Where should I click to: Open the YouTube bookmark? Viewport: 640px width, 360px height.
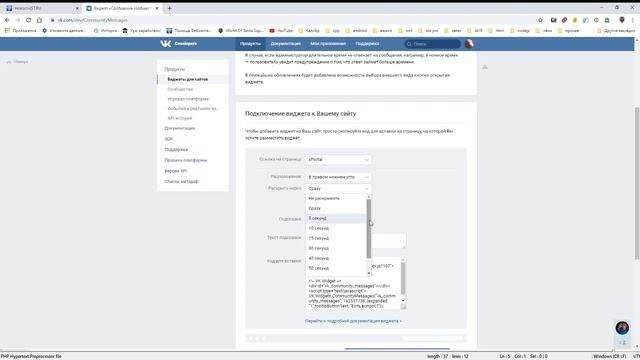tap(281, 31)
